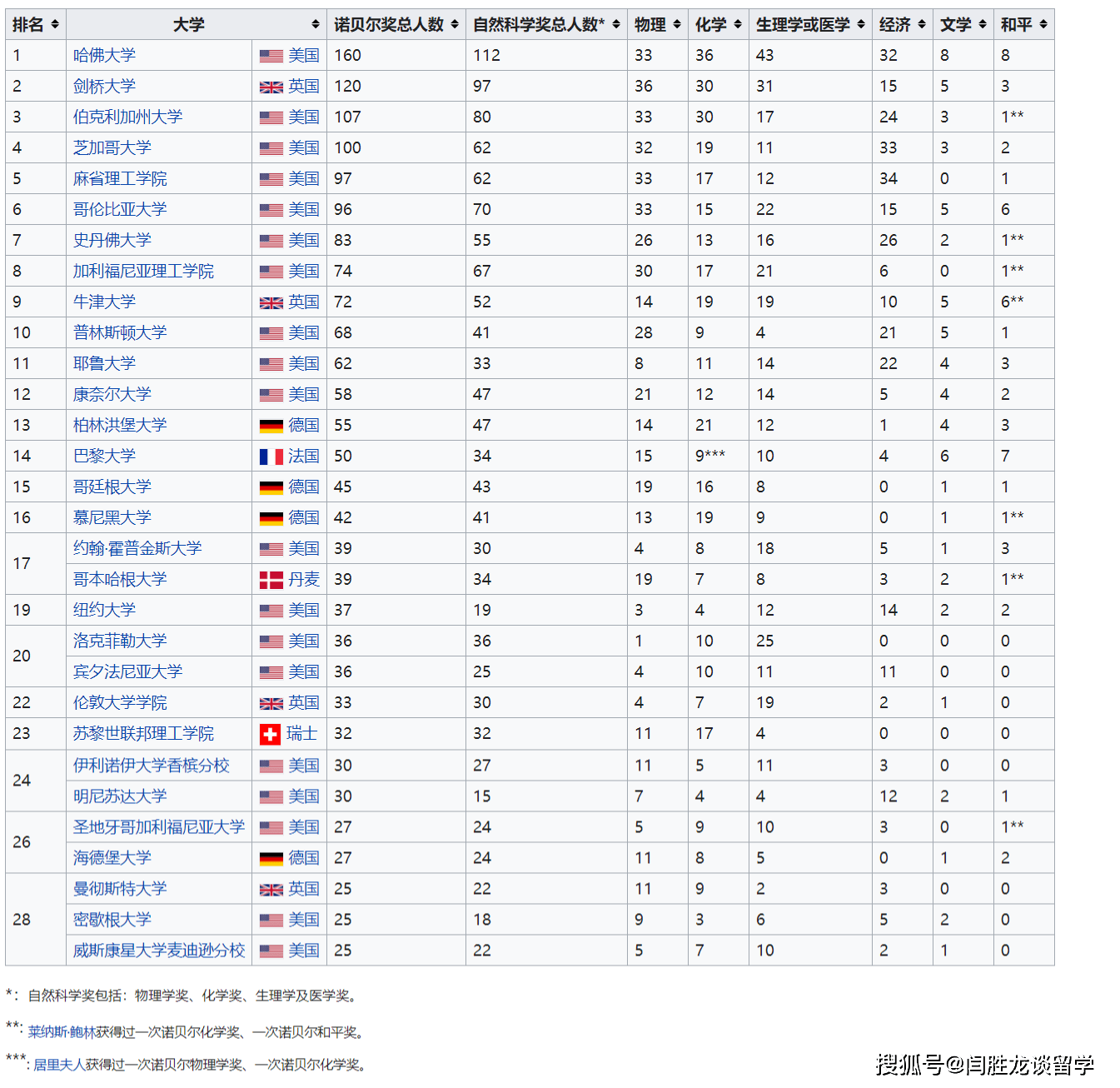Open the 耶鲁大学 link
This screenshot has width=1120, height=1088.
(104, 363)
